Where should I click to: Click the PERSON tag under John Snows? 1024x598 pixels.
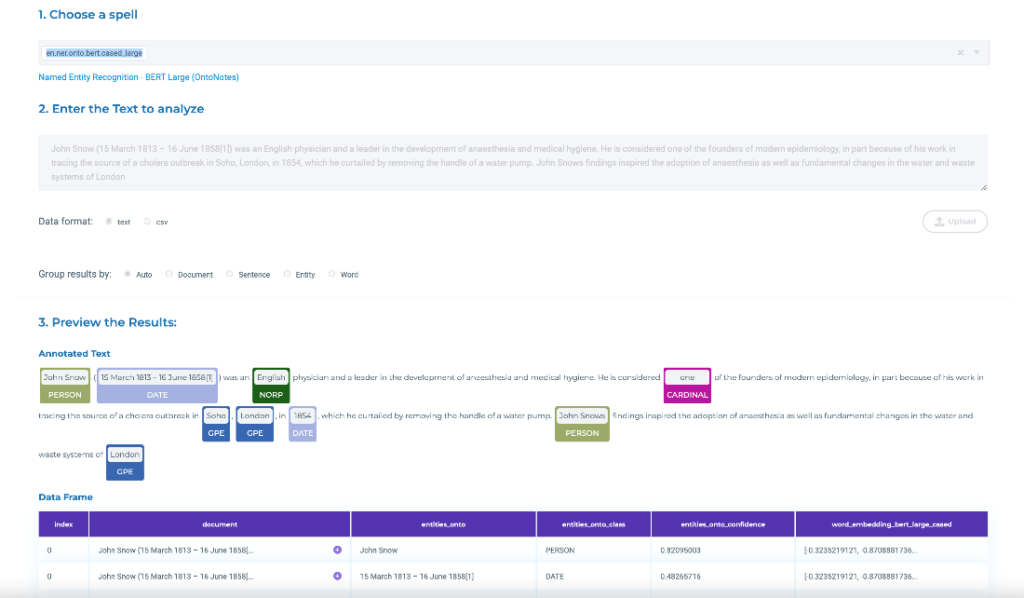pyautogui.click(x=581, y=434)
